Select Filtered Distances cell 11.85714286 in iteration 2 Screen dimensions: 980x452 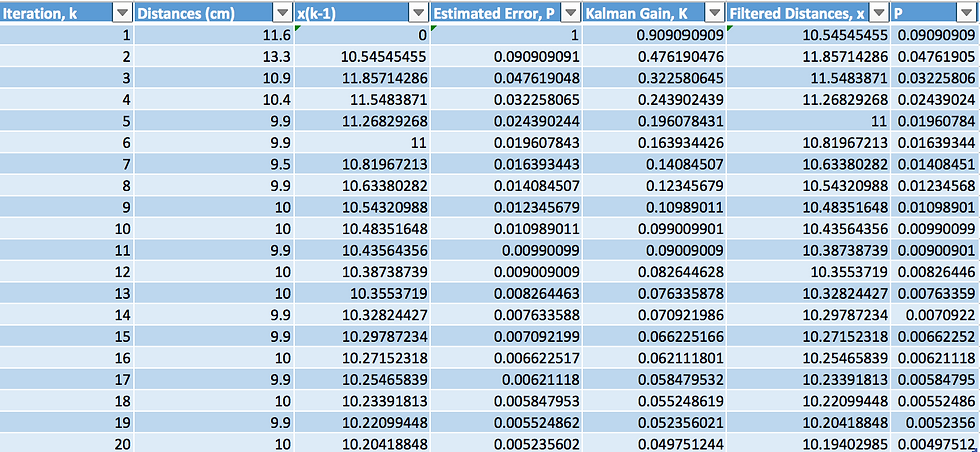(808, 56)
